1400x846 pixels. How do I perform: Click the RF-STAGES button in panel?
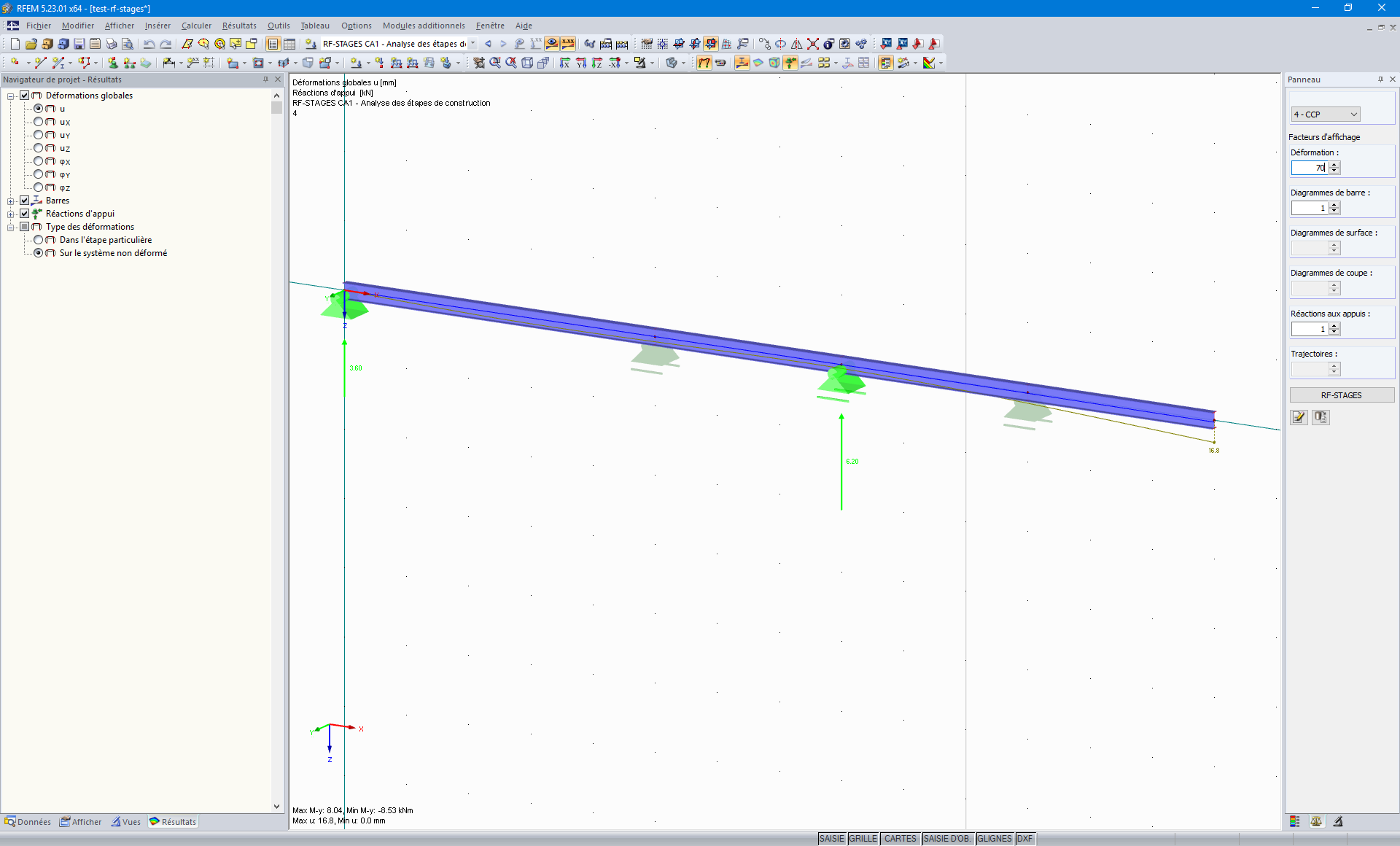tap(1341, 395)
